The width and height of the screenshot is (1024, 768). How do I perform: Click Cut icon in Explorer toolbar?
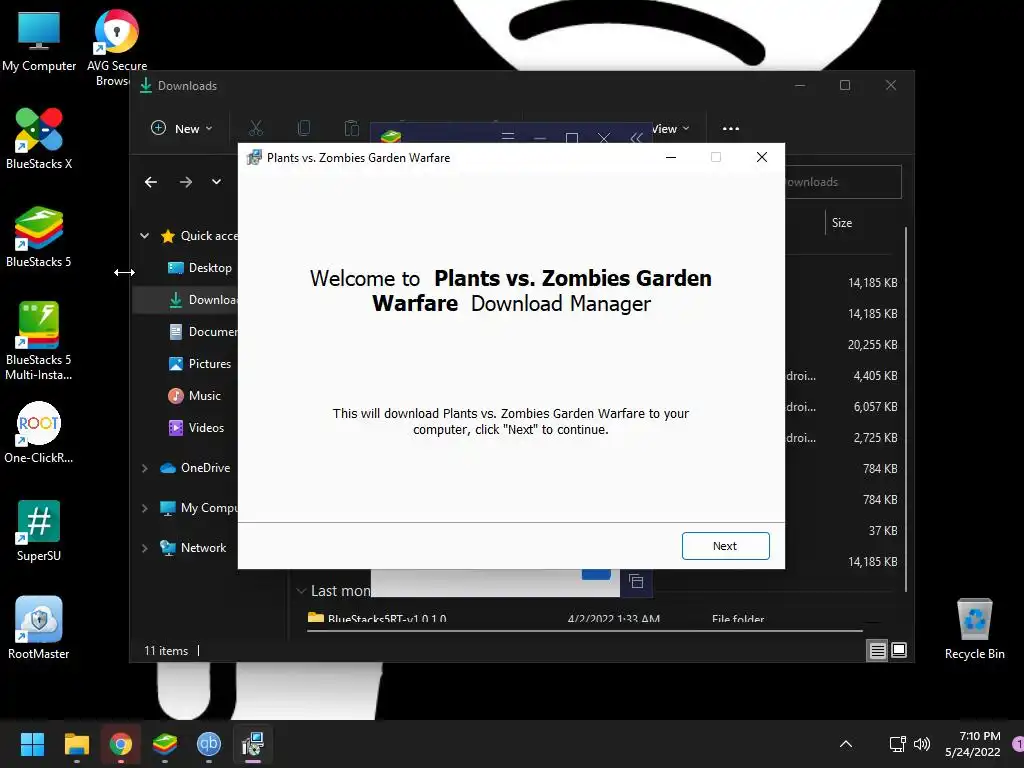255,129
